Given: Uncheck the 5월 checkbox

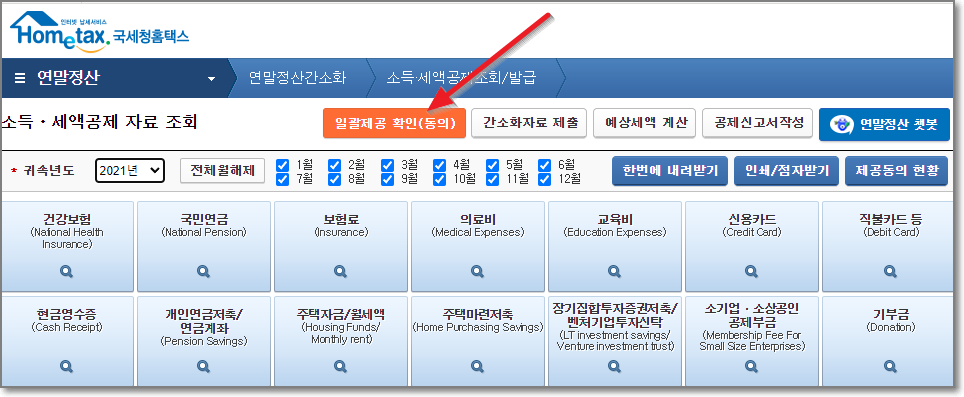Looking at the screenshot, I should pos(492,165).
